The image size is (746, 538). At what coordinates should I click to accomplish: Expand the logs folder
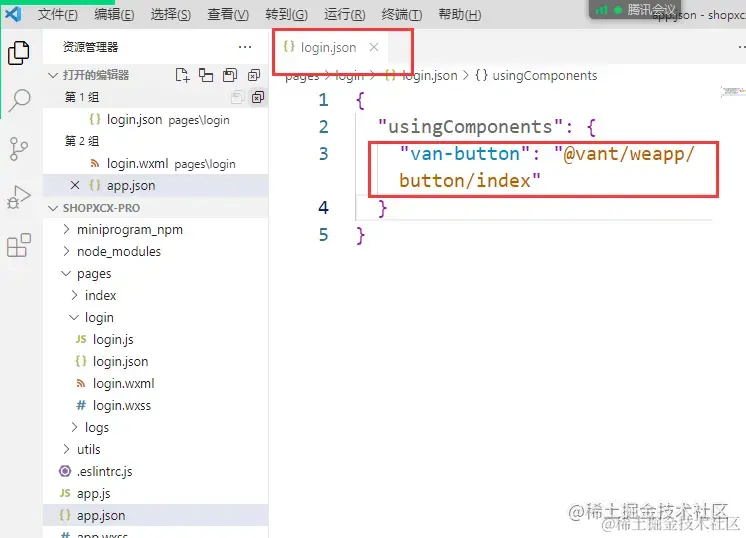click(75, 428)
